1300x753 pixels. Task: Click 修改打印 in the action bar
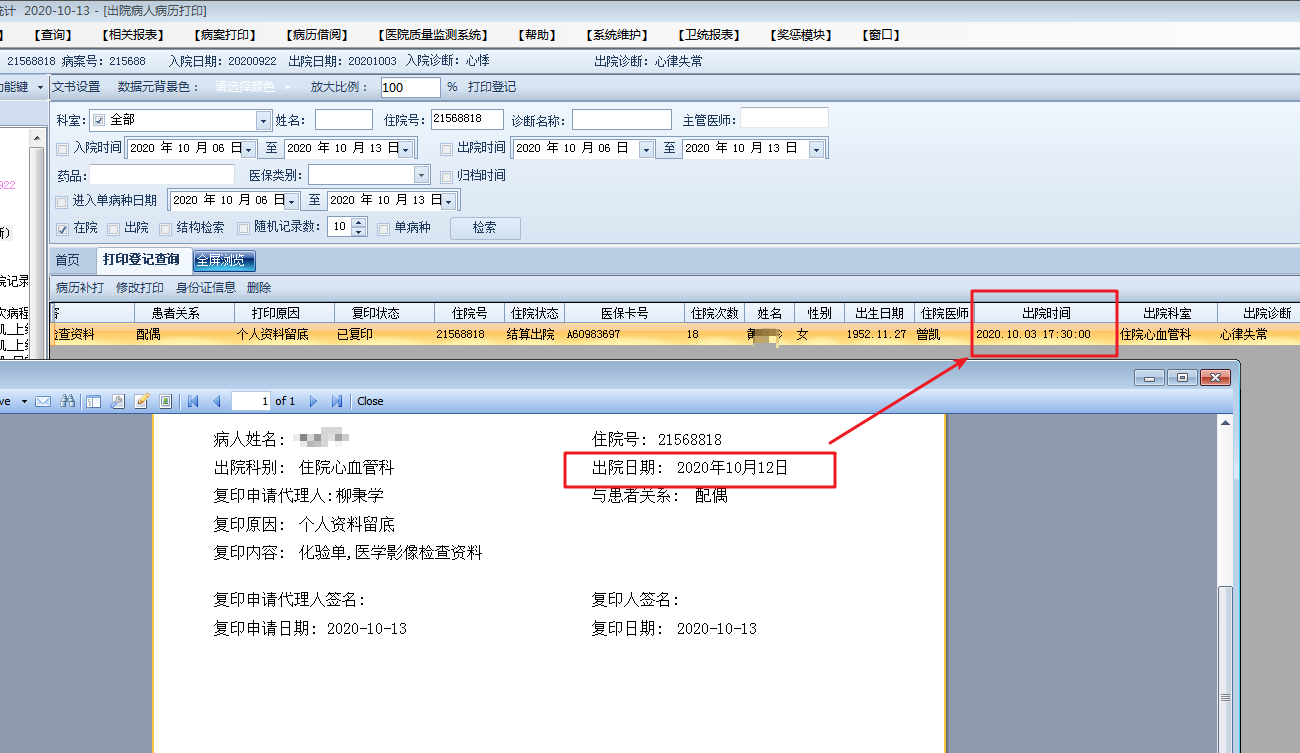140,288
